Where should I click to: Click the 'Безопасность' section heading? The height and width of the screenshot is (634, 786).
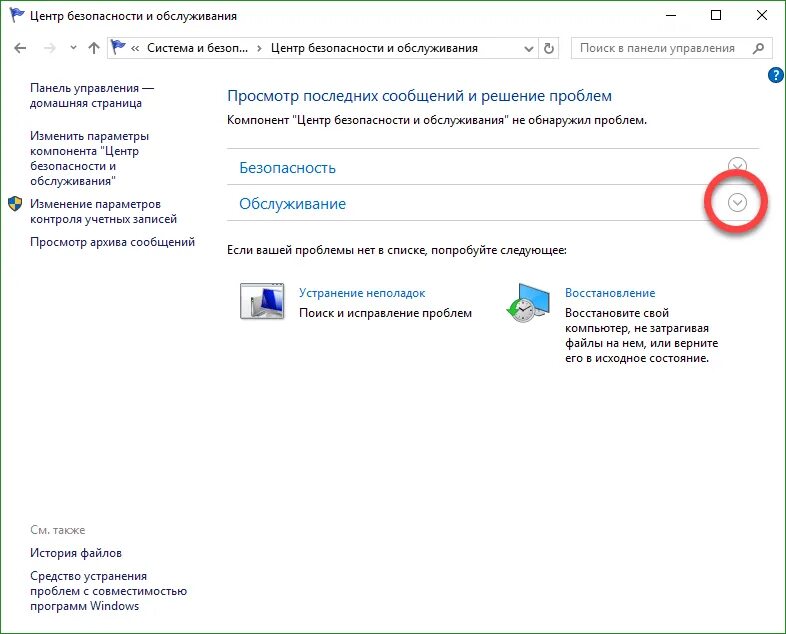pos(287,167)
